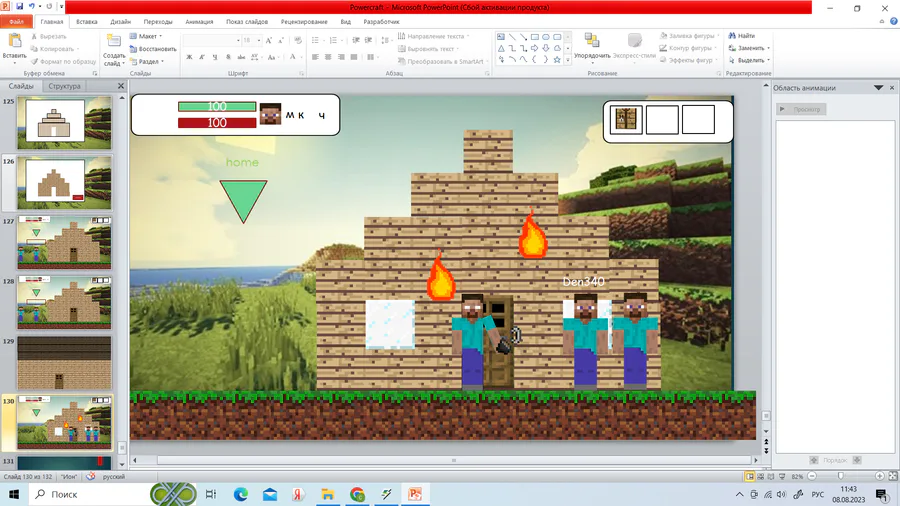Open font size 18 dropdown
Viewport: 900px width, 506px height.
click(259, 41)
